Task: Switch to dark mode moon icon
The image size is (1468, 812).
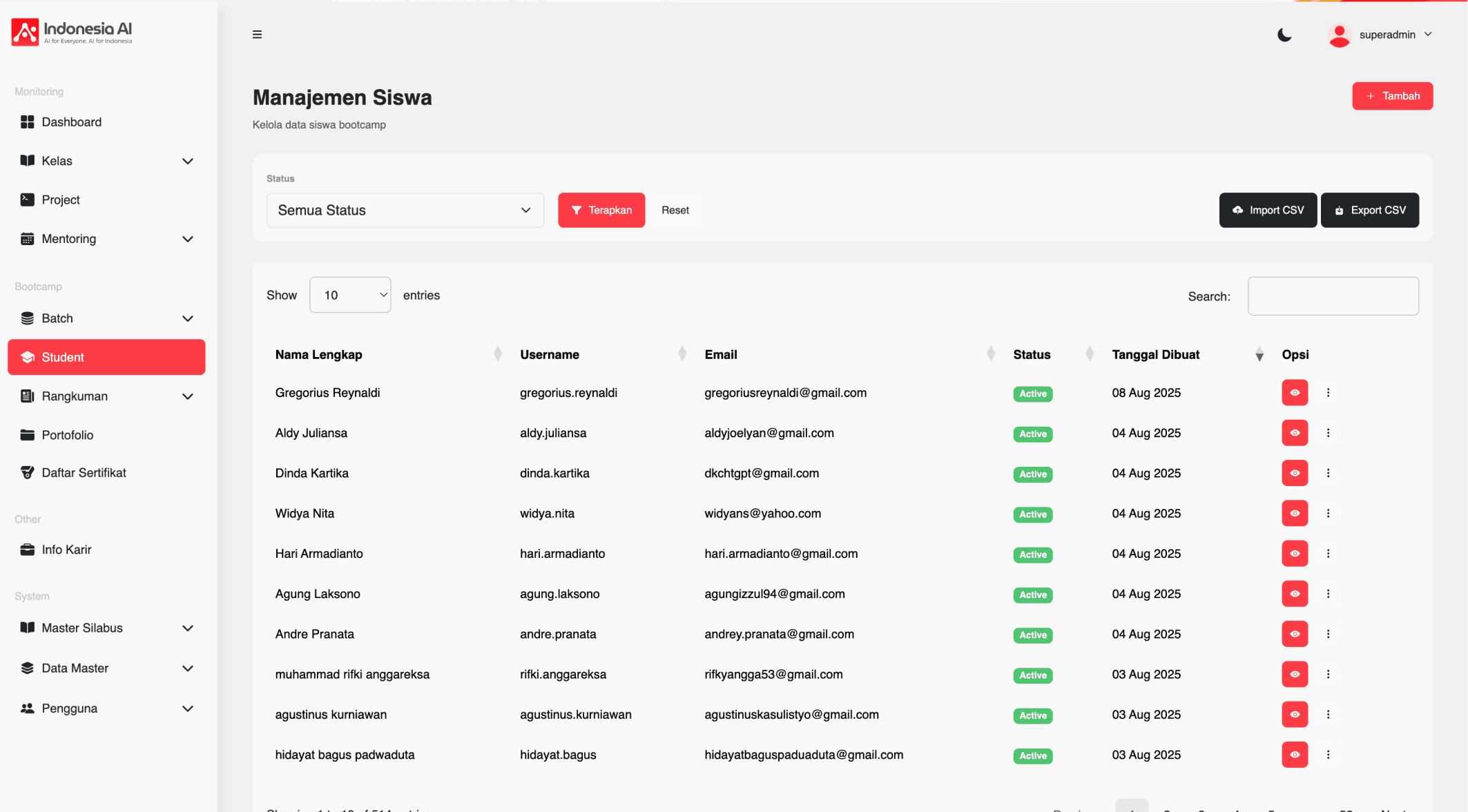Action: [x=1284, y=35]
